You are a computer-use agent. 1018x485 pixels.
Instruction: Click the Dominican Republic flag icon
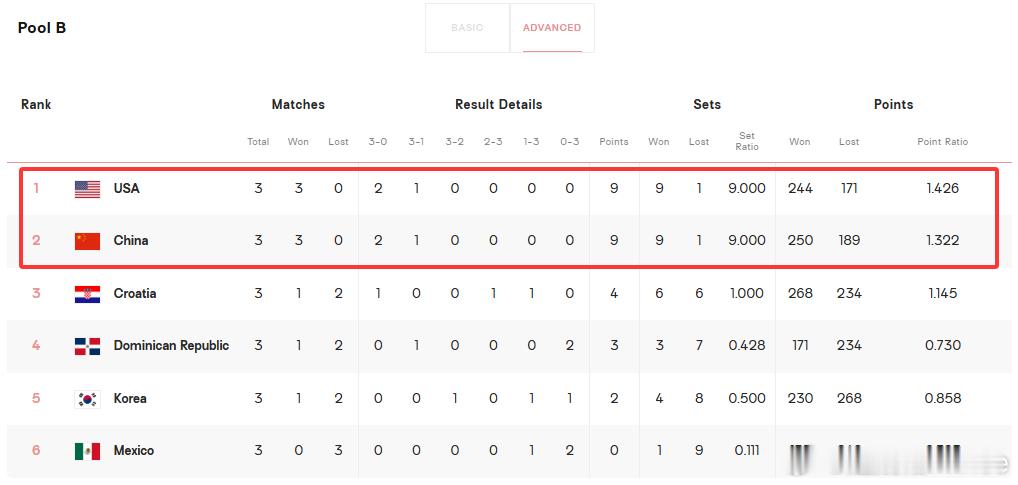click(87, 346)
